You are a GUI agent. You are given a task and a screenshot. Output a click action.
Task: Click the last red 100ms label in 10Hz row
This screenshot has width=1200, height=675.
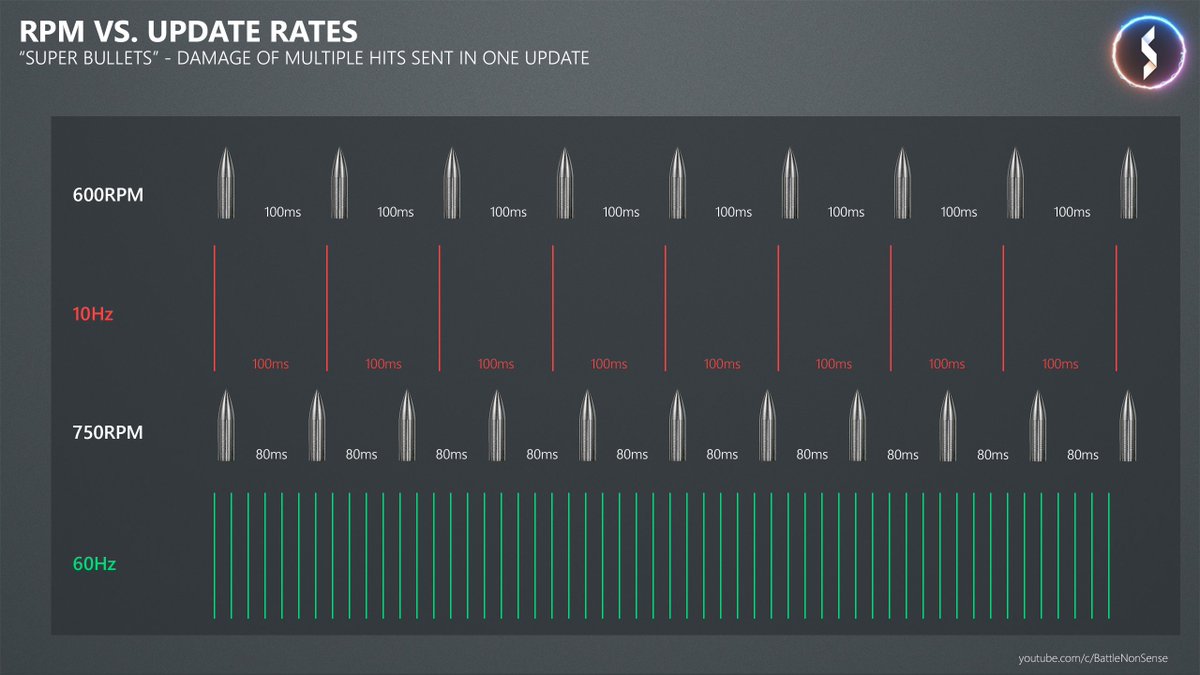point(1060,364)
